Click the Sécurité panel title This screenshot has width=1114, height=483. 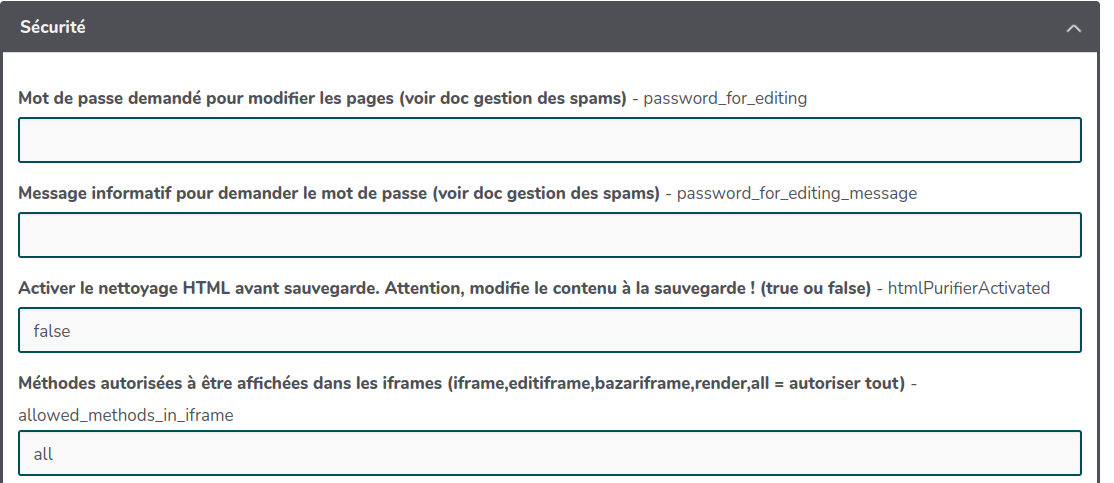(53, 27)
